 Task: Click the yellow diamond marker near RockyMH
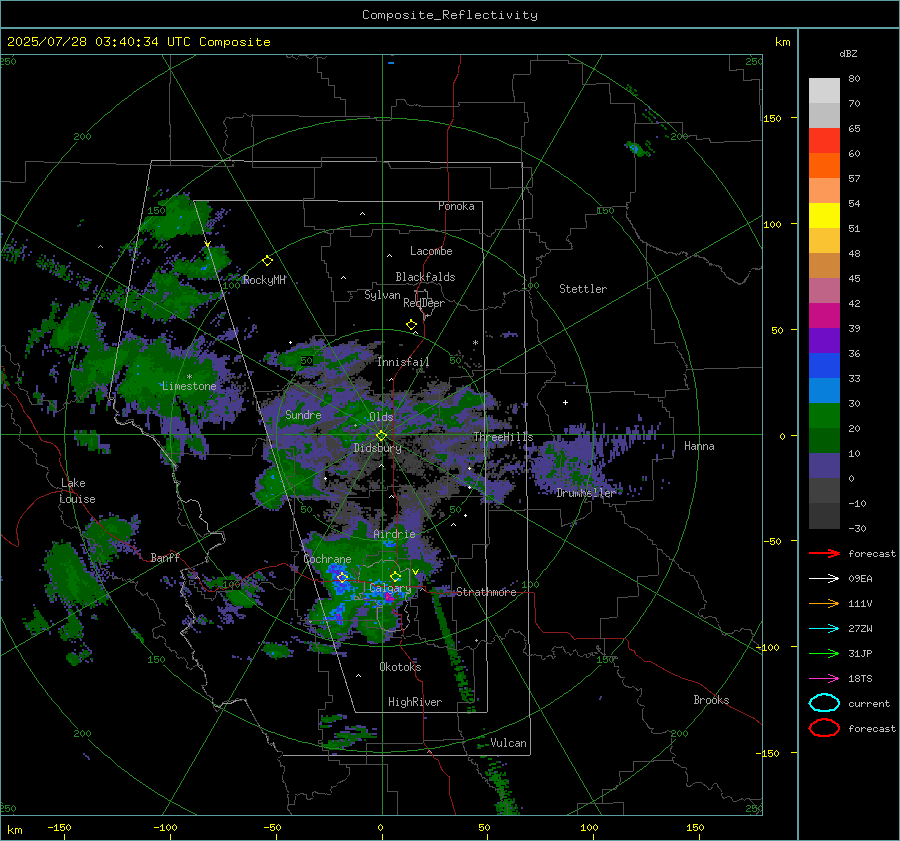267,261
